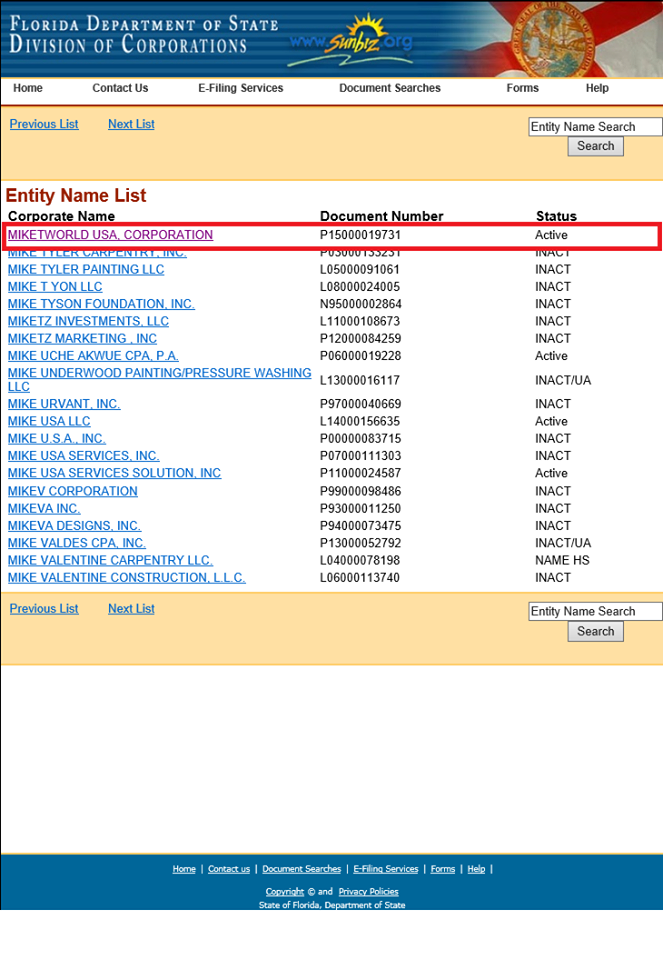The width and height of the screenshot is (663, 960).
Task: Open MIKETWORLD USA, CORPORATION record
Action: click(110, 235)
